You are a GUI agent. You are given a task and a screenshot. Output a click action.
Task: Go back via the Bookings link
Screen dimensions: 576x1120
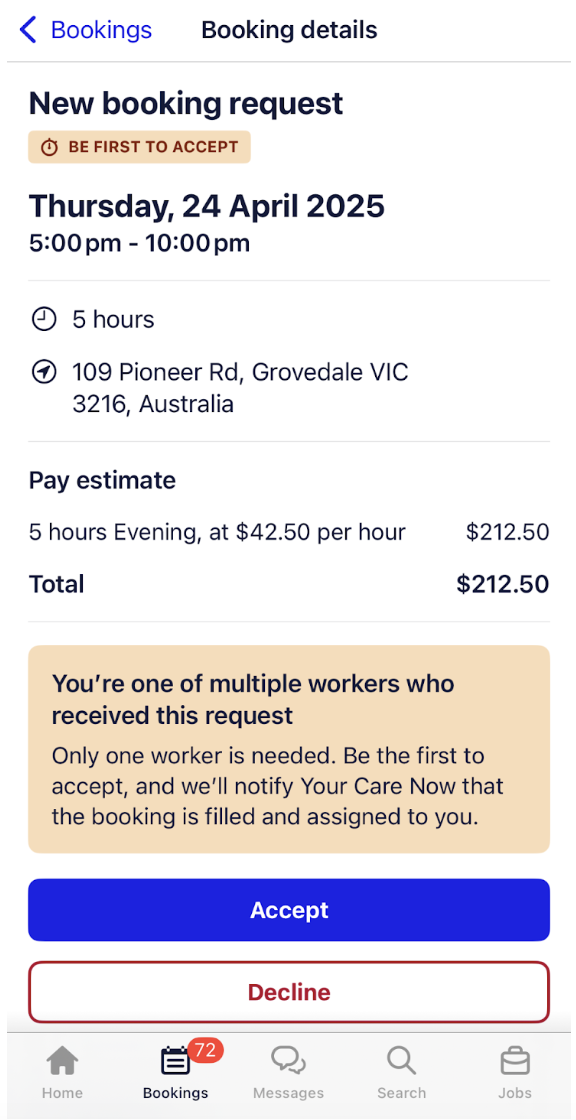point(101,31)
